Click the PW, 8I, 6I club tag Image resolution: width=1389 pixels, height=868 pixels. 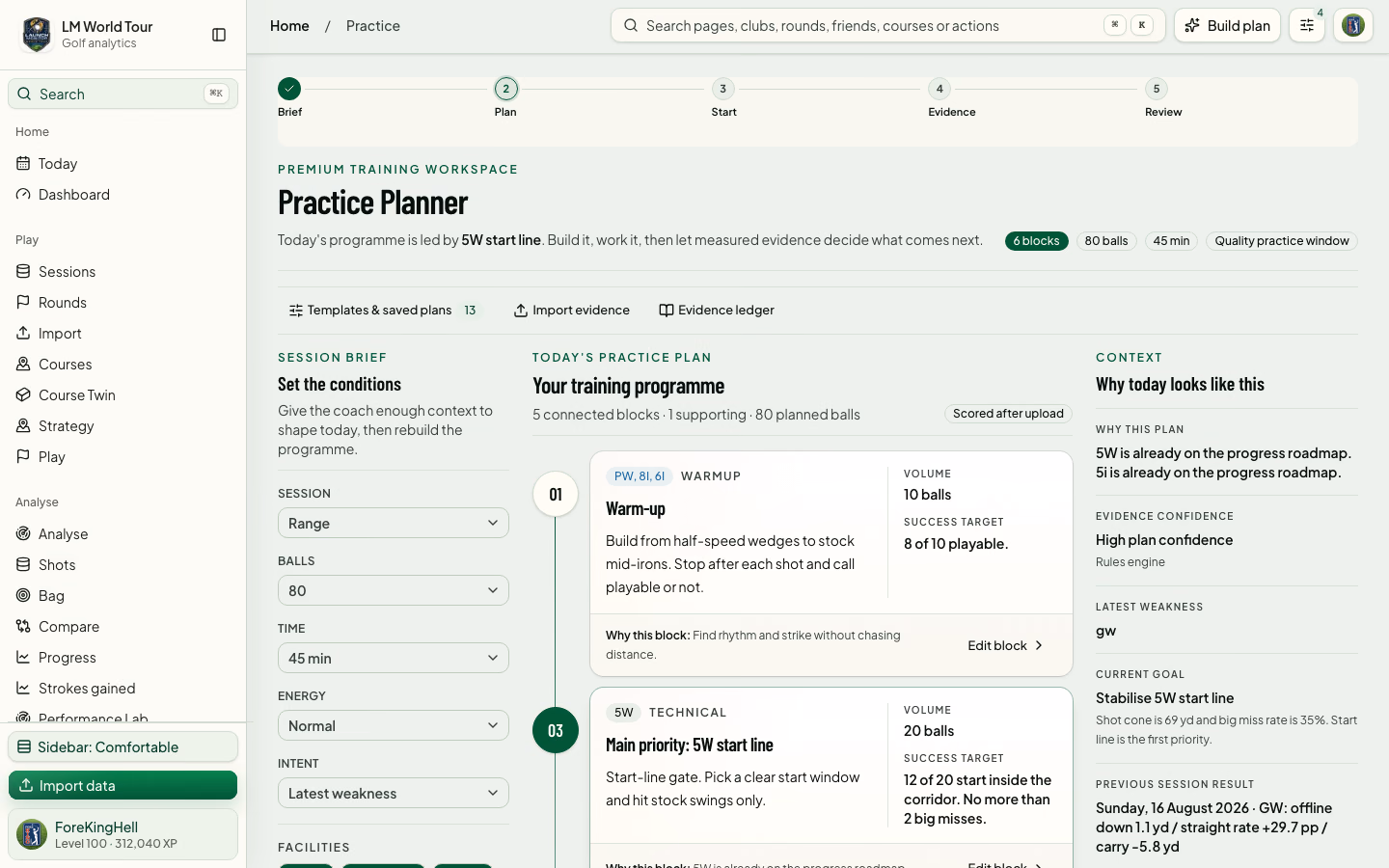640,476
